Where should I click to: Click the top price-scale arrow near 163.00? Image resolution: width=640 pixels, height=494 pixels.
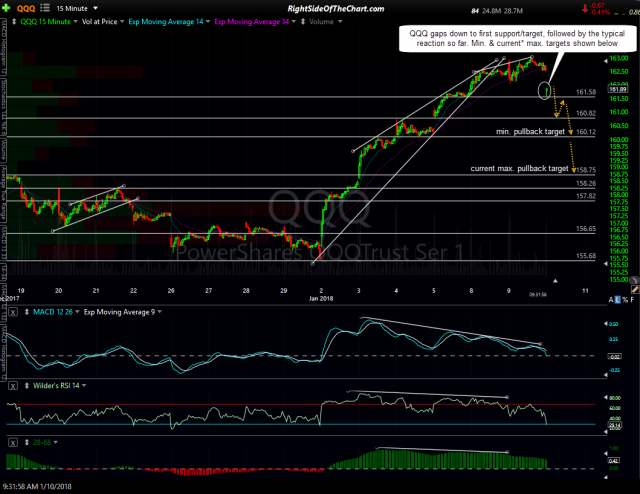[x=605, y=61]
